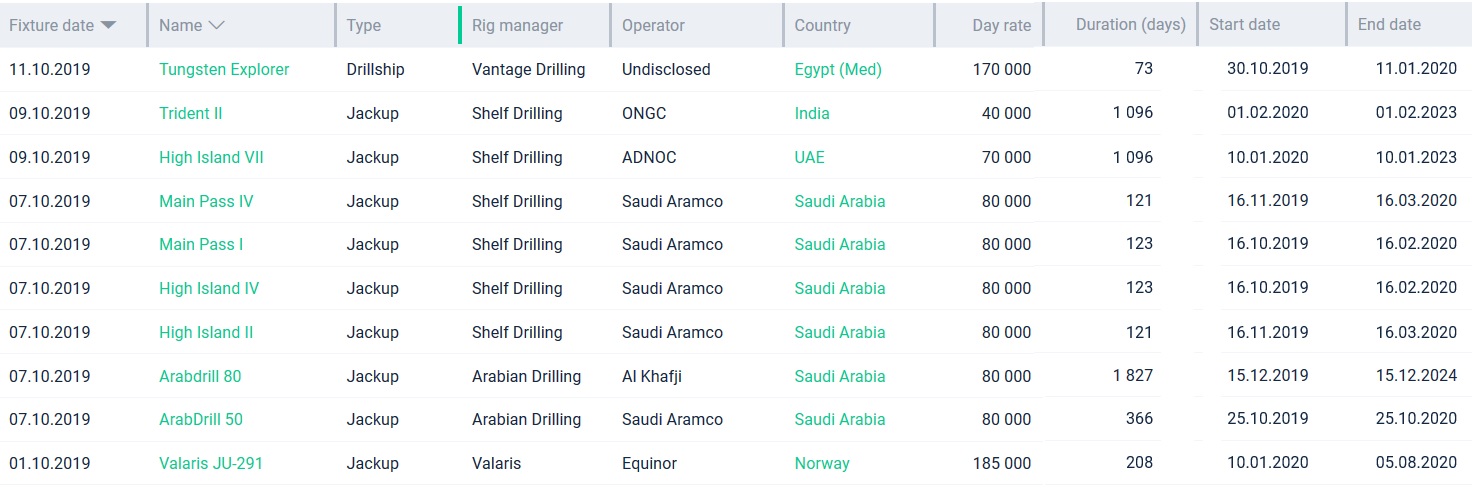Open the Trident II rig link
The height and width of the screenshot is (489, 1472).
coord(190,113)
